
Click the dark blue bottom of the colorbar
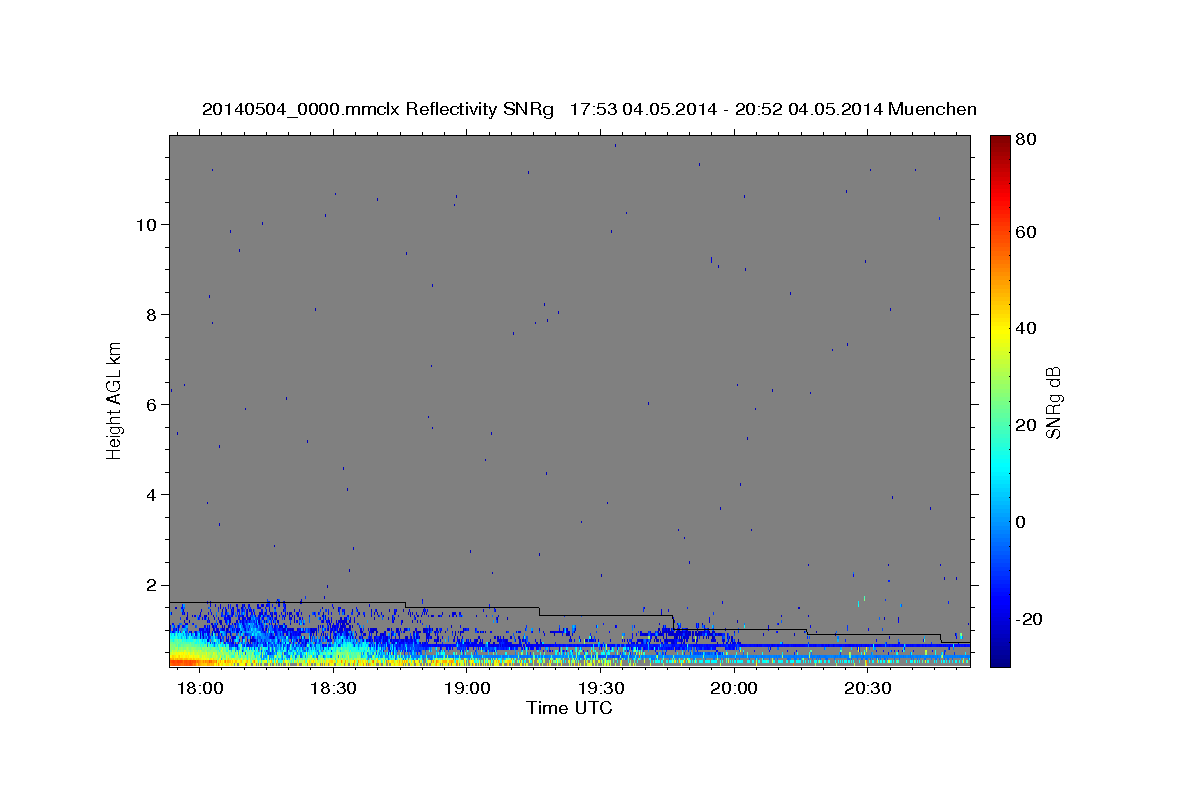click(x=999, y=658)
